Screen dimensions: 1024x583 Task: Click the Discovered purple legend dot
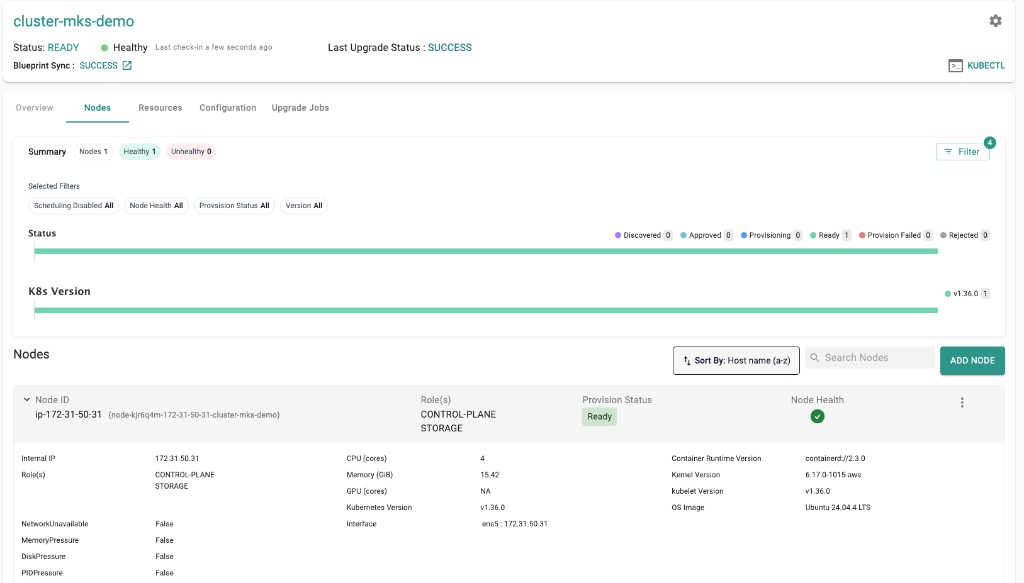point(618,235)
